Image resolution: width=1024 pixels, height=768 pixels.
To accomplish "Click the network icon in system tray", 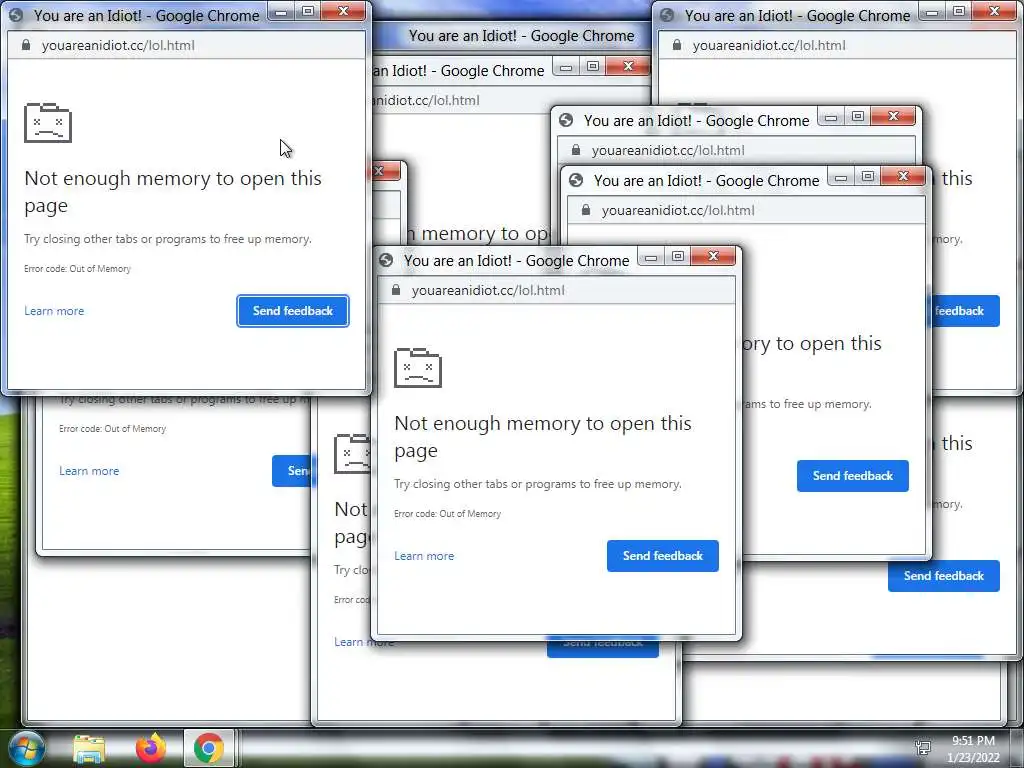I will (x=923, y=747).
